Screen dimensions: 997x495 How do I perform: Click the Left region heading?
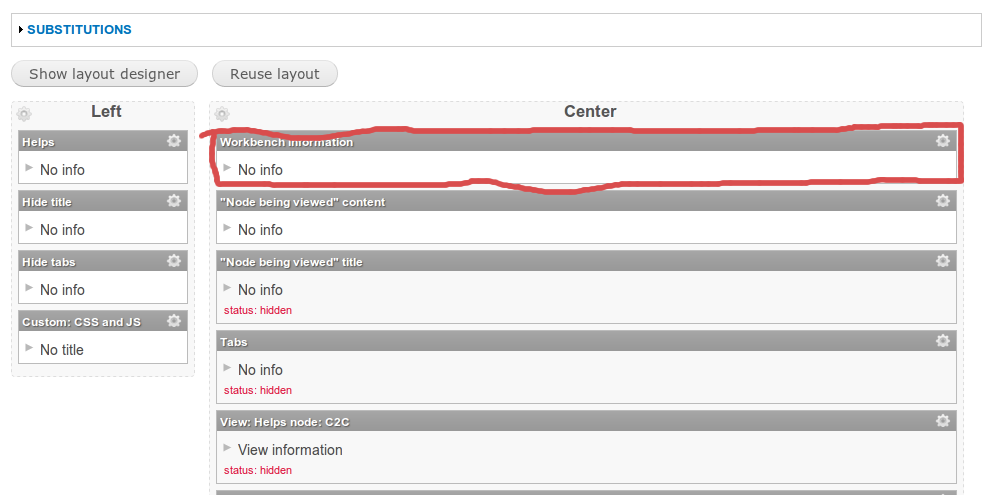106,111
